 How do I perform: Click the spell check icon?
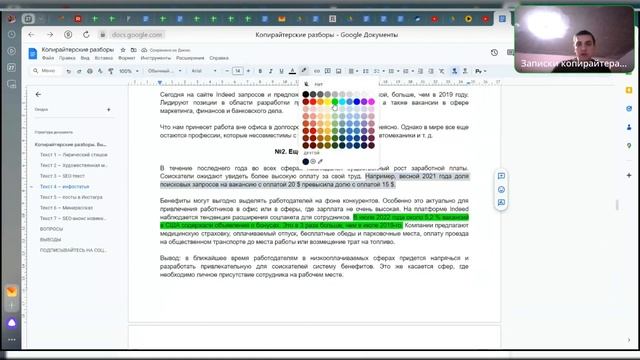point(100,71)
